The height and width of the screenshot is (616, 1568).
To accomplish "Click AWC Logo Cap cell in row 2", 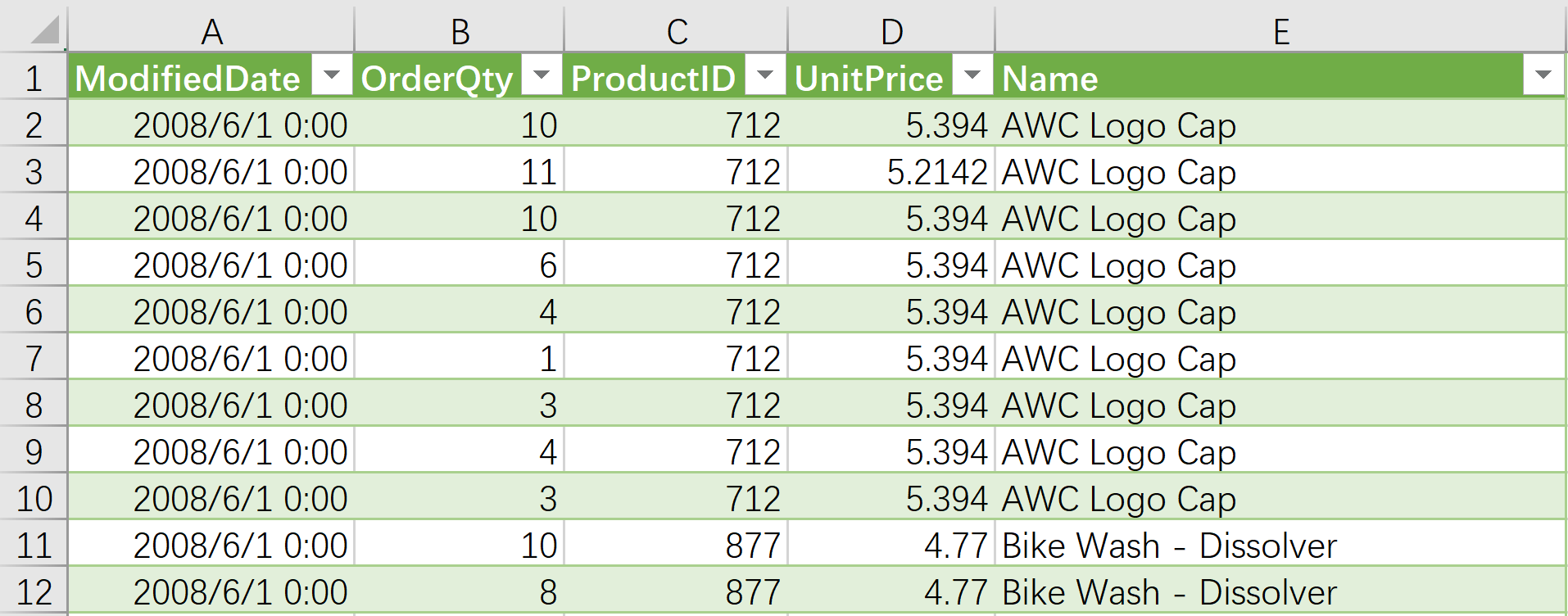I will coord(1280,125).
